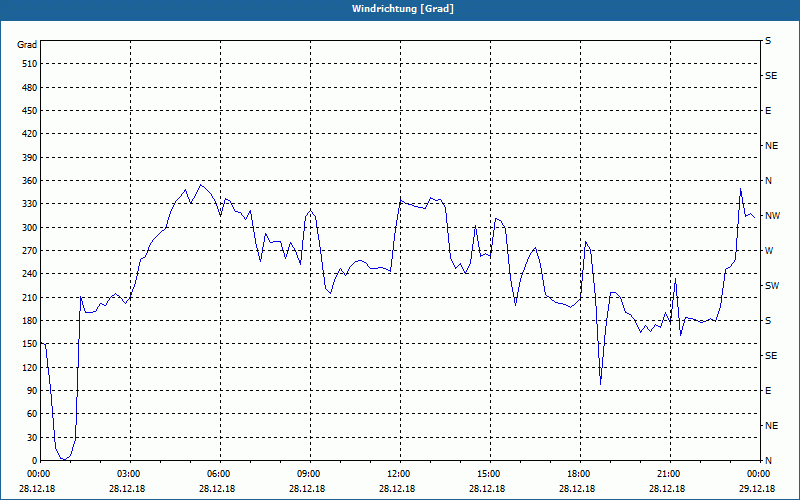
Task: Click the 28.12.18 date under 12:00
Action: coord(397,489)
